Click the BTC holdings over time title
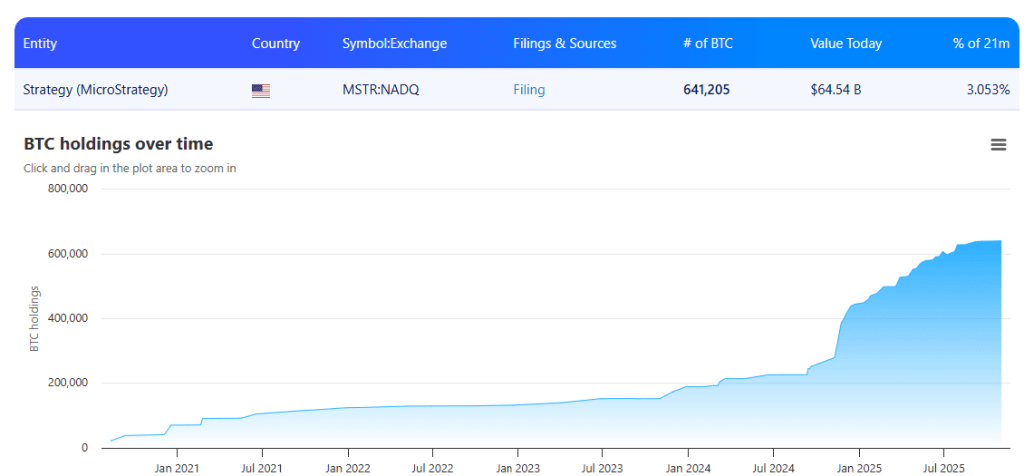This screenshot has width=1024, height=476. (118, 145)
